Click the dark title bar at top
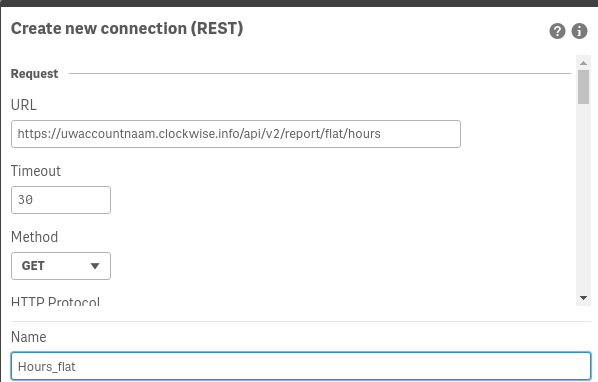Viewport: 598px width, 382px height. (299, 3)
